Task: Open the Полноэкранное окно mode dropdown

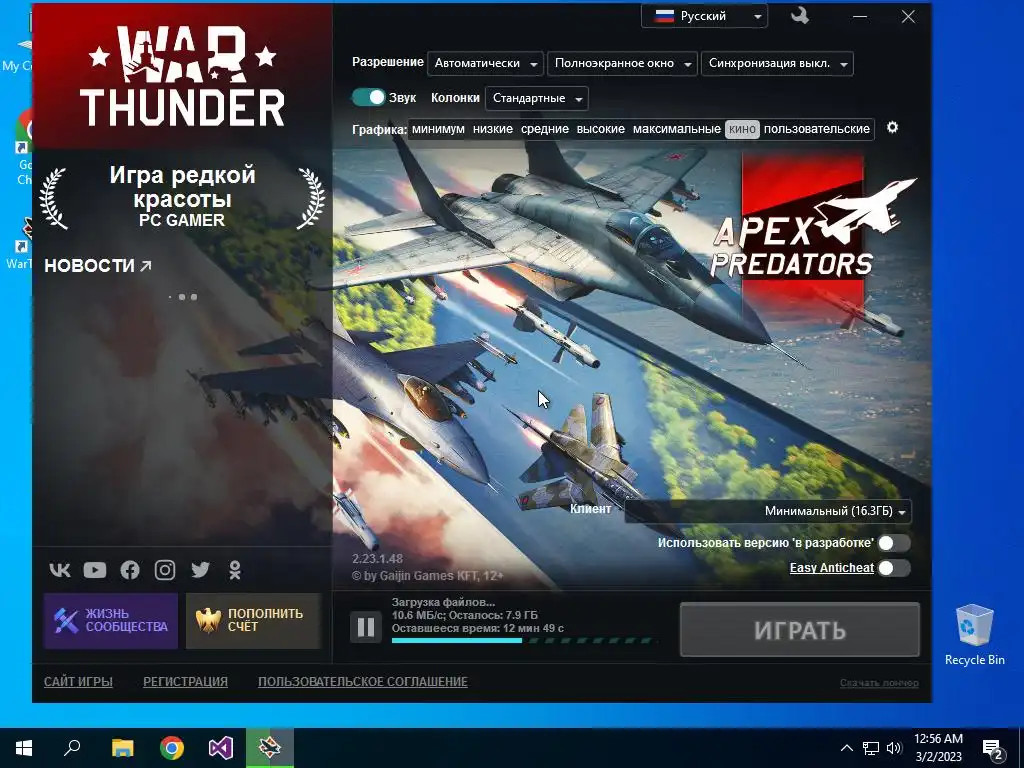Action: tap(622, 63)
